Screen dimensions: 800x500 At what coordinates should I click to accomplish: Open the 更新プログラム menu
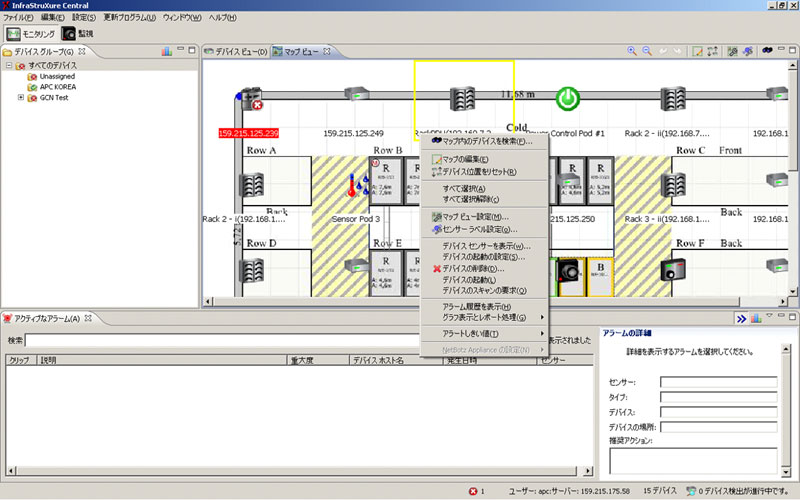click(130, 17)
